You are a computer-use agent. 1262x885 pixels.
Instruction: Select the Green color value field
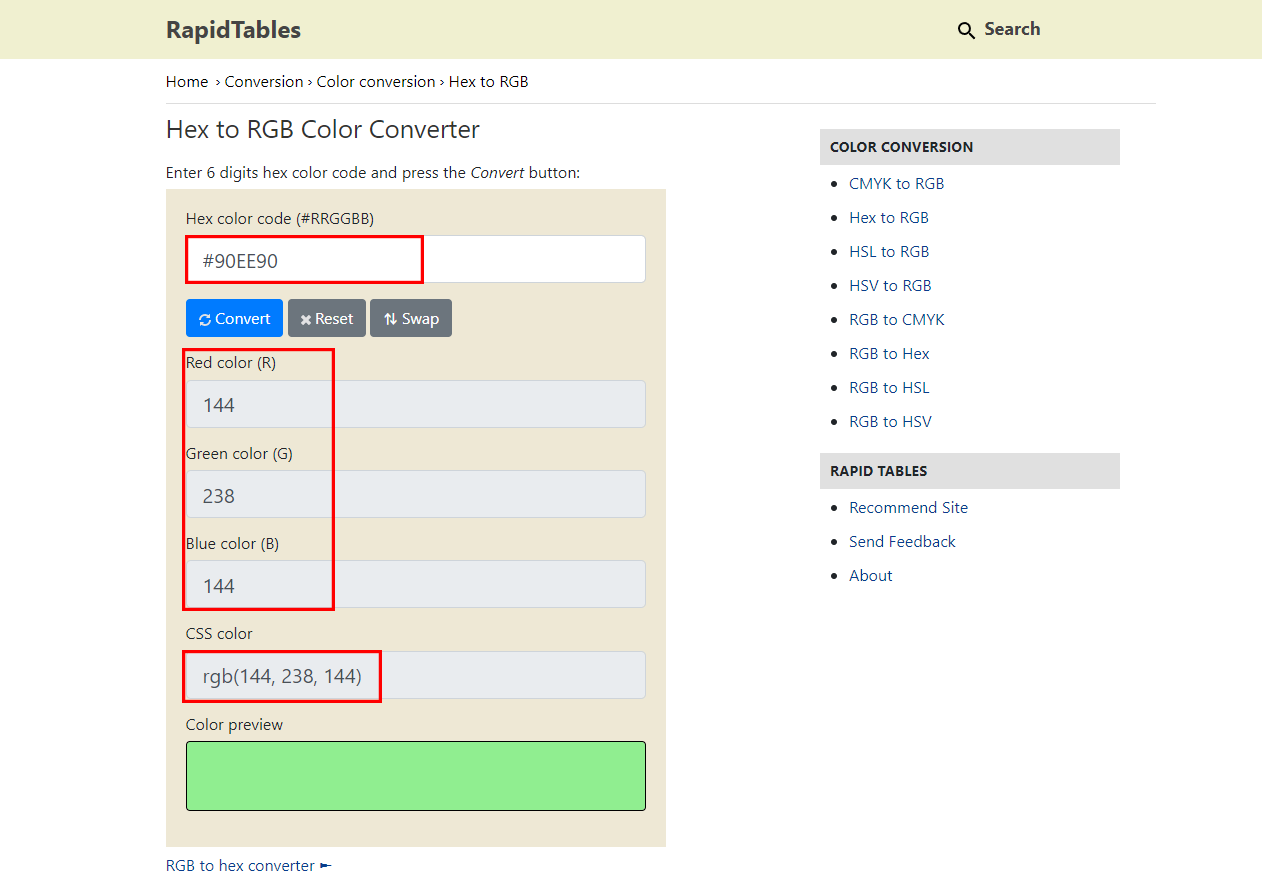[415, 495]
